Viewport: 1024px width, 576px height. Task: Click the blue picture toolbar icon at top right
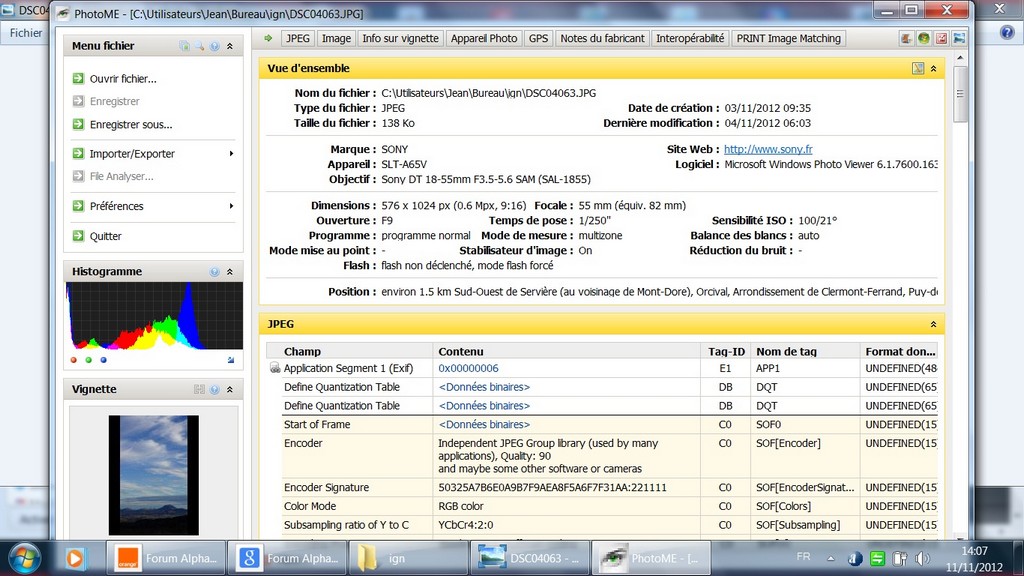(x=959, y=39)
